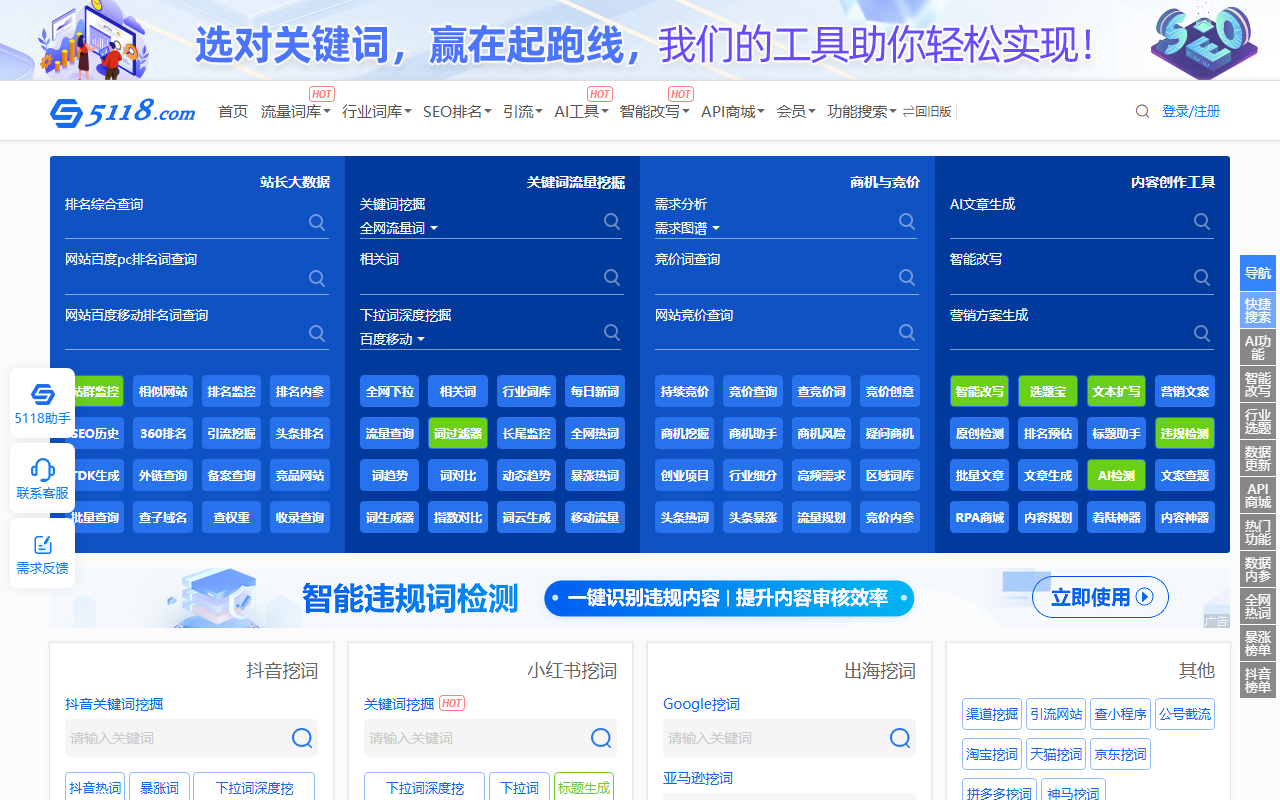Click the 持续竞价 button

[685, 392]
